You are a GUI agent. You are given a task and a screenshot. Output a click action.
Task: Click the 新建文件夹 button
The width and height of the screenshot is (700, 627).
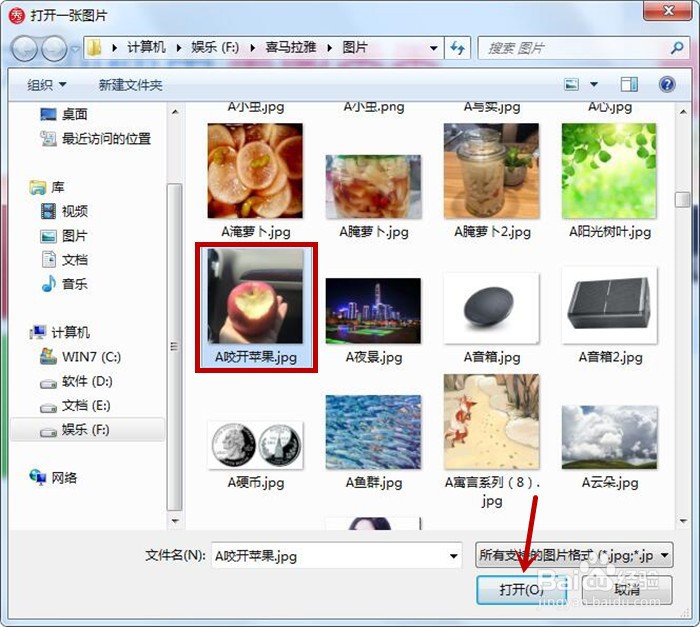tap(130, 84)
